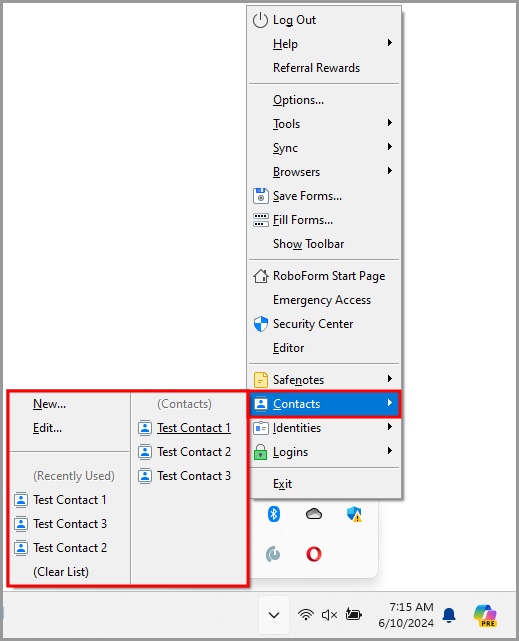Click the Security Center menu label
Viewport: 519px width, 641px height.
pyautogui.click(x=313, y=324)
